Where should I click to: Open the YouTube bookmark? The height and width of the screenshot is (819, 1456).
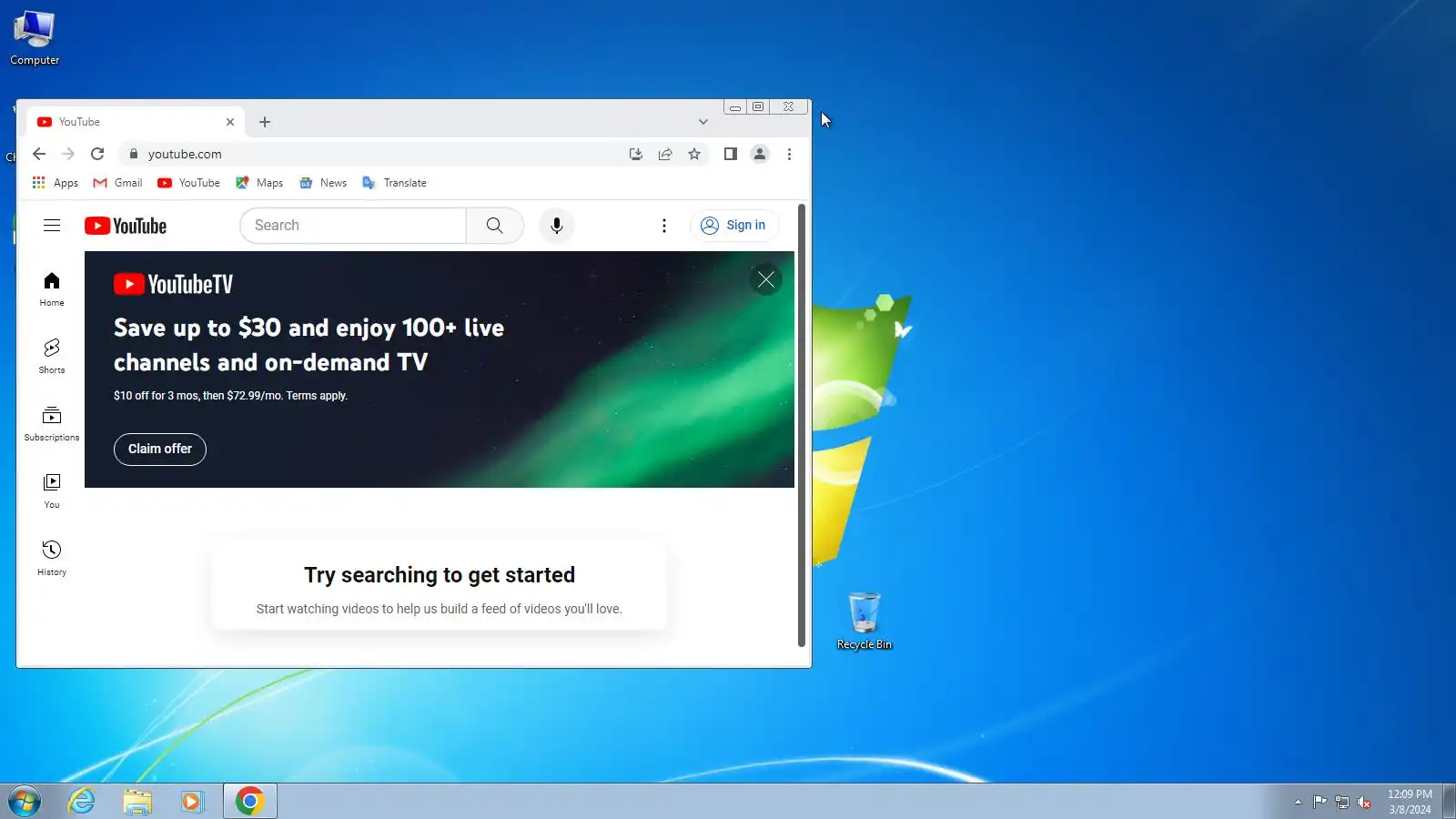click(189, 183)
